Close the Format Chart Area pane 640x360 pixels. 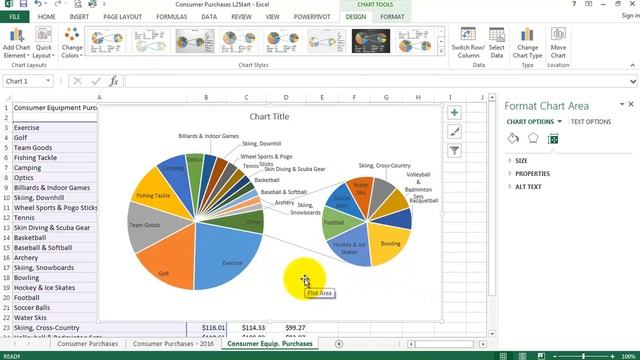click(x=631, y=104)
